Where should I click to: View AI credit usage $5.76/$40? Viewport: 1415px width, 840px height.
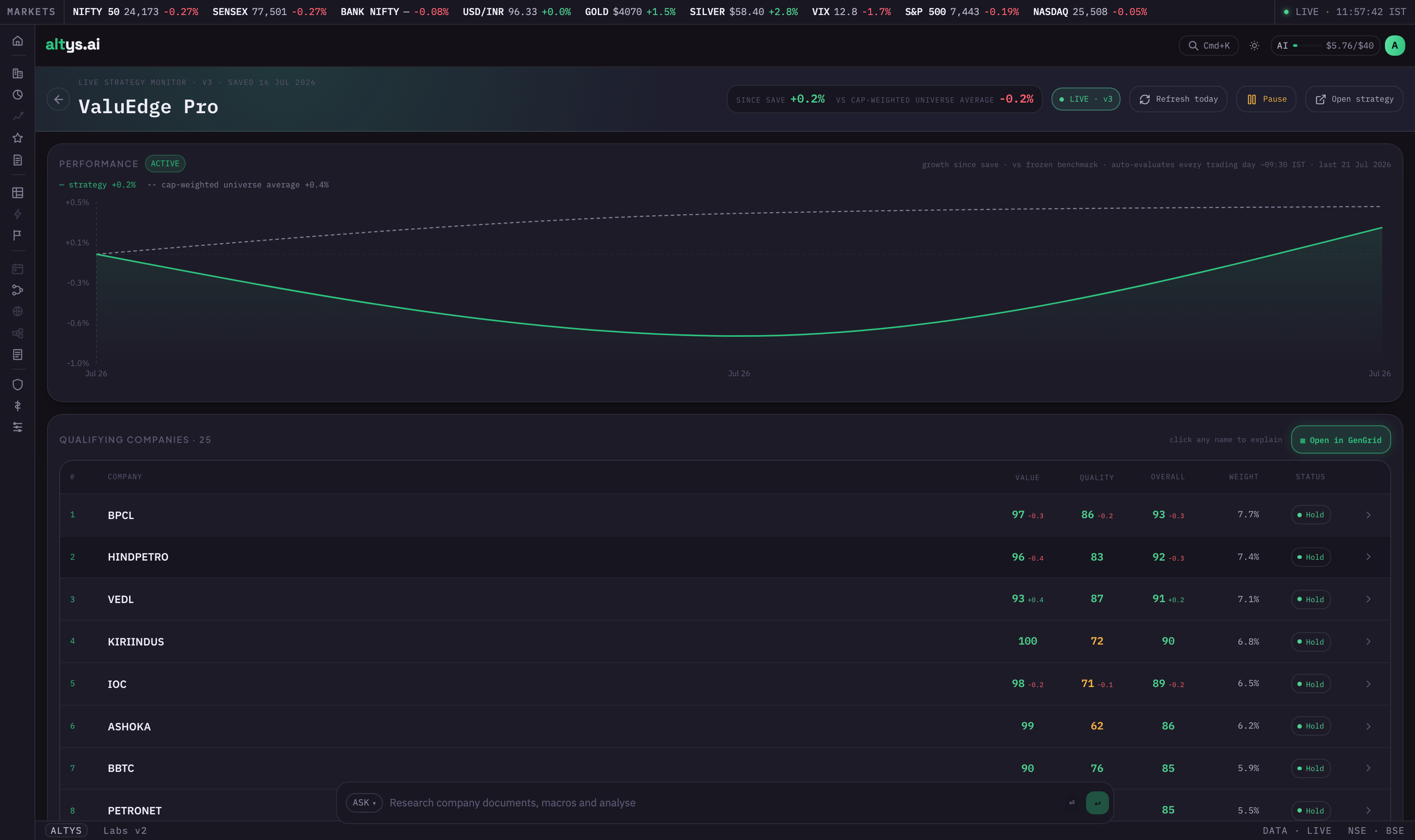pos(1325,46)
